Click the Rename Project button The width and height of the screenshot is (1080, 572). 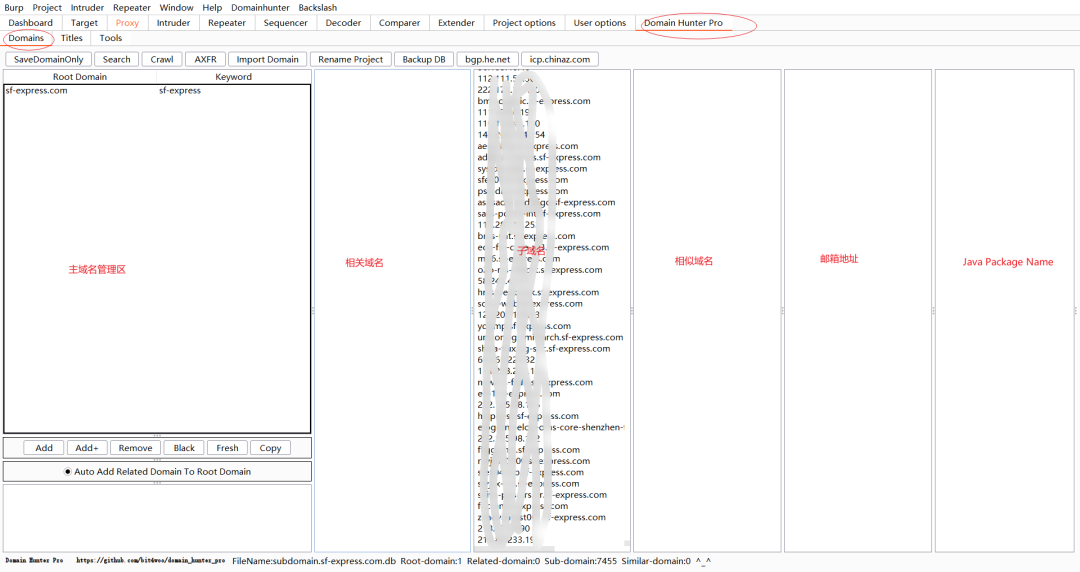[351, 59]
